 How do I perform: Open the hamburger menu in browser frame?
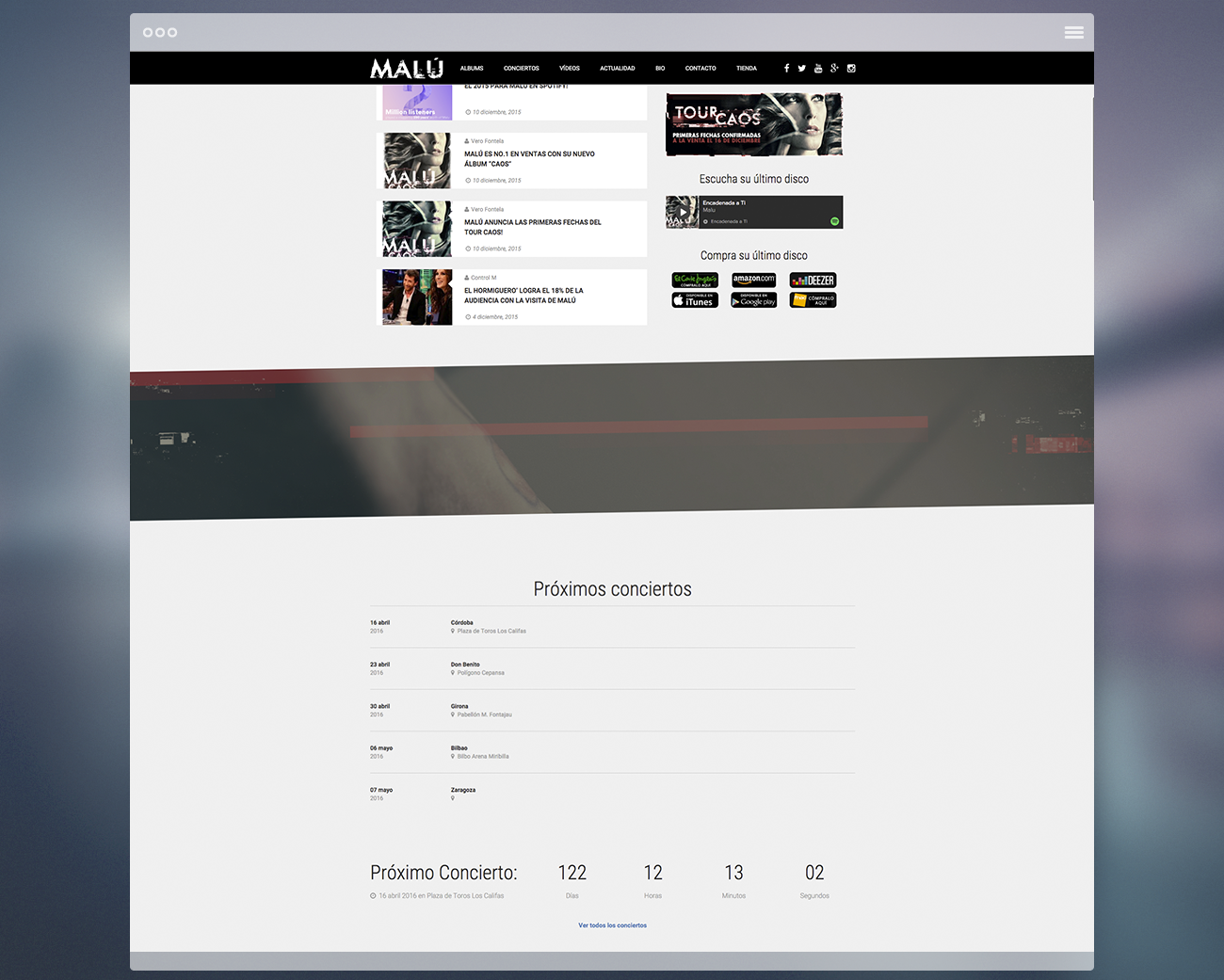pos(1073,32)
